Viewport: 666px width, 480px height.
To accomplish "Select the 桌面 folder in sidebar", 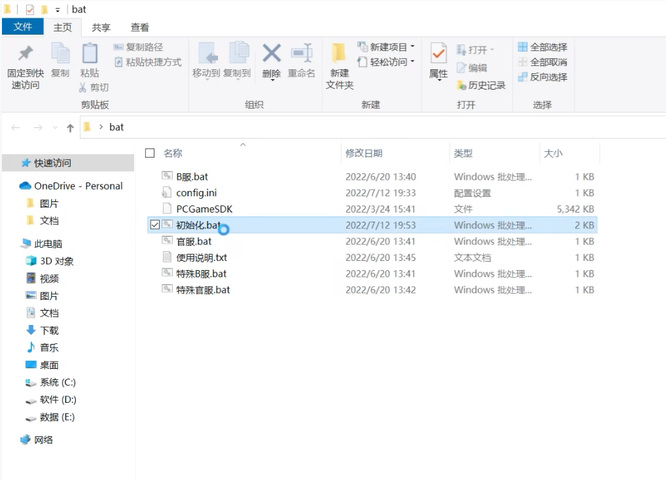I will pos(42,365).
